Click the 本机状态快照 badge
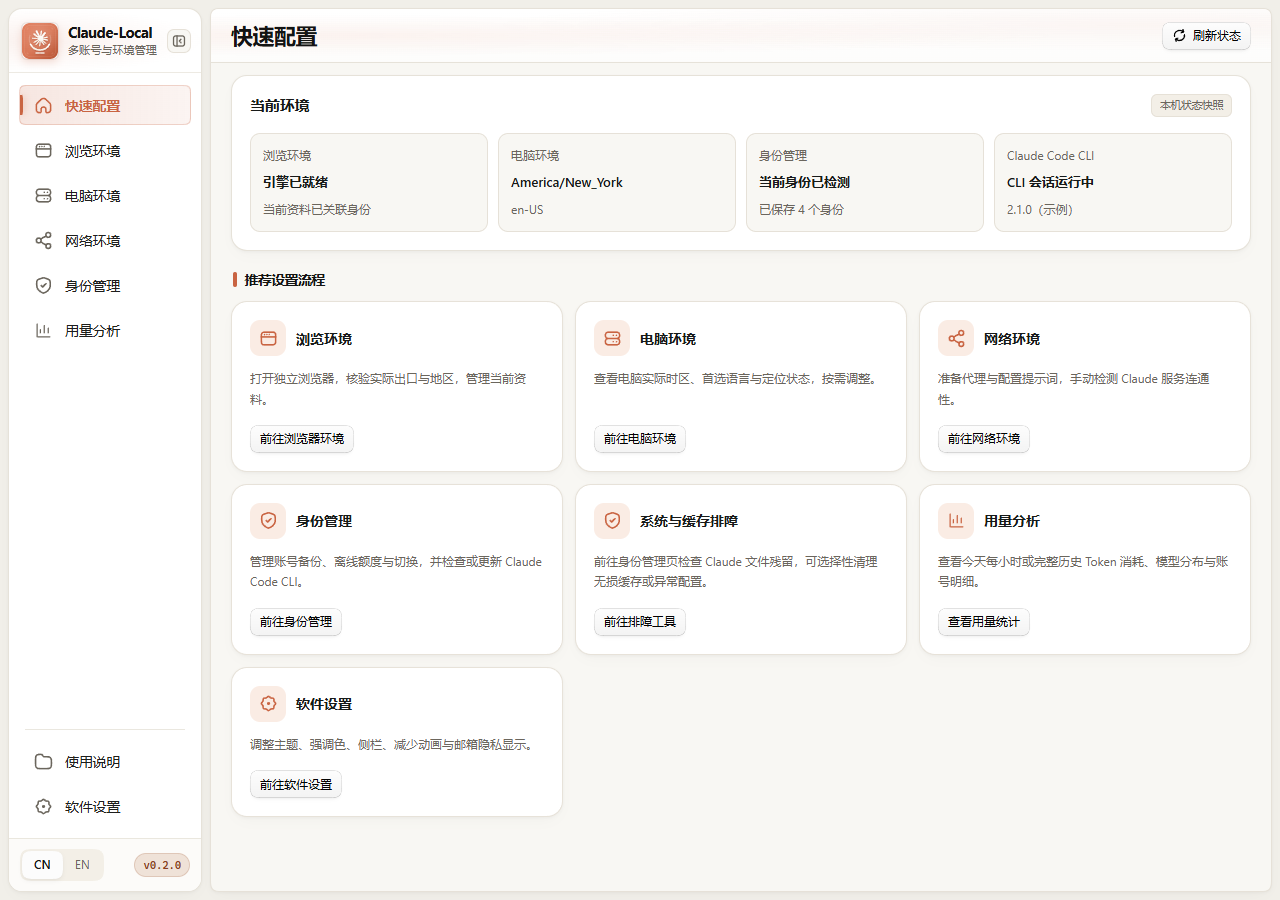Screen dimensions: 1280x900 [1191, 106]
